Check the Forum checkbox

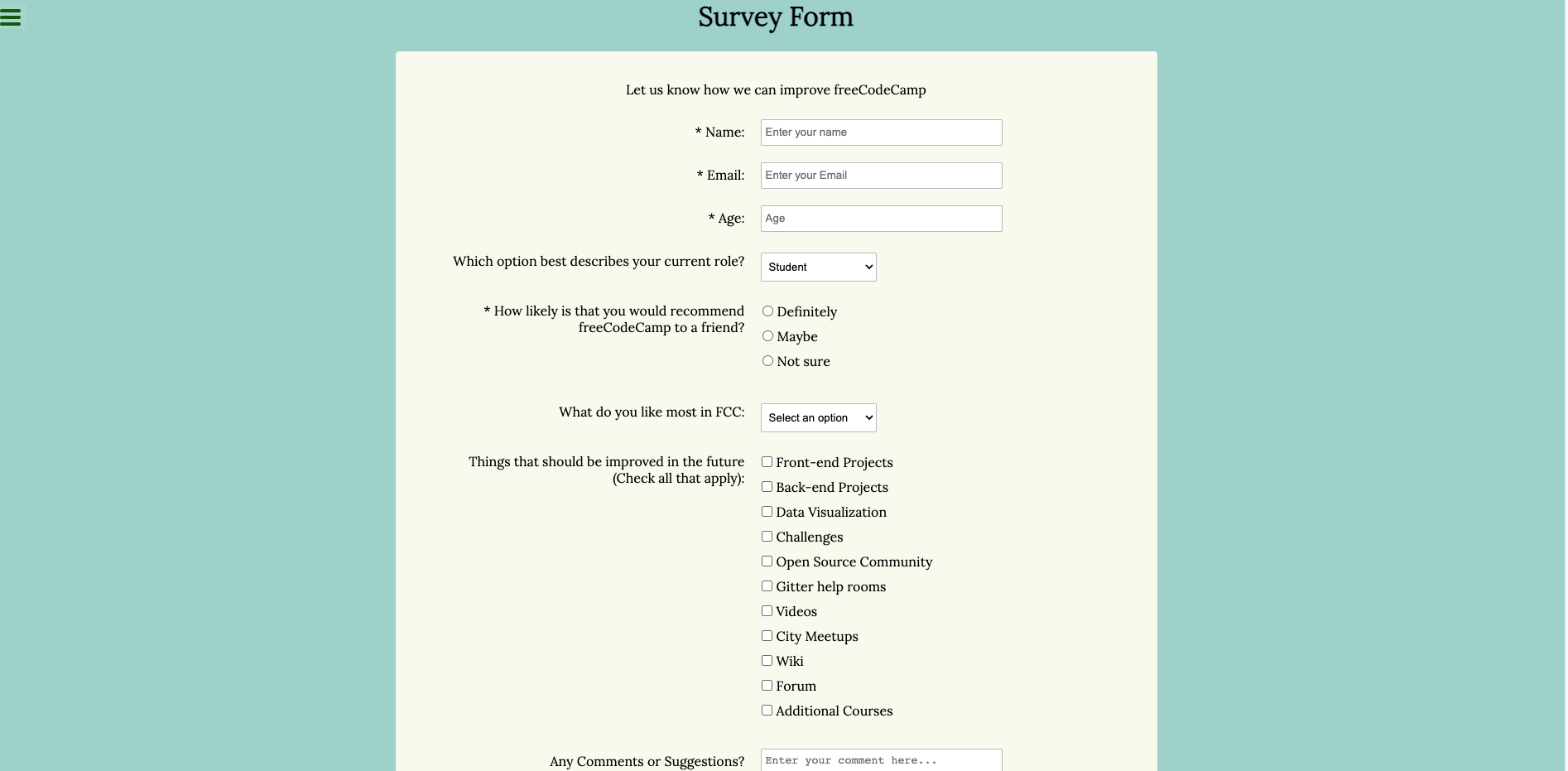click(767, 685)
